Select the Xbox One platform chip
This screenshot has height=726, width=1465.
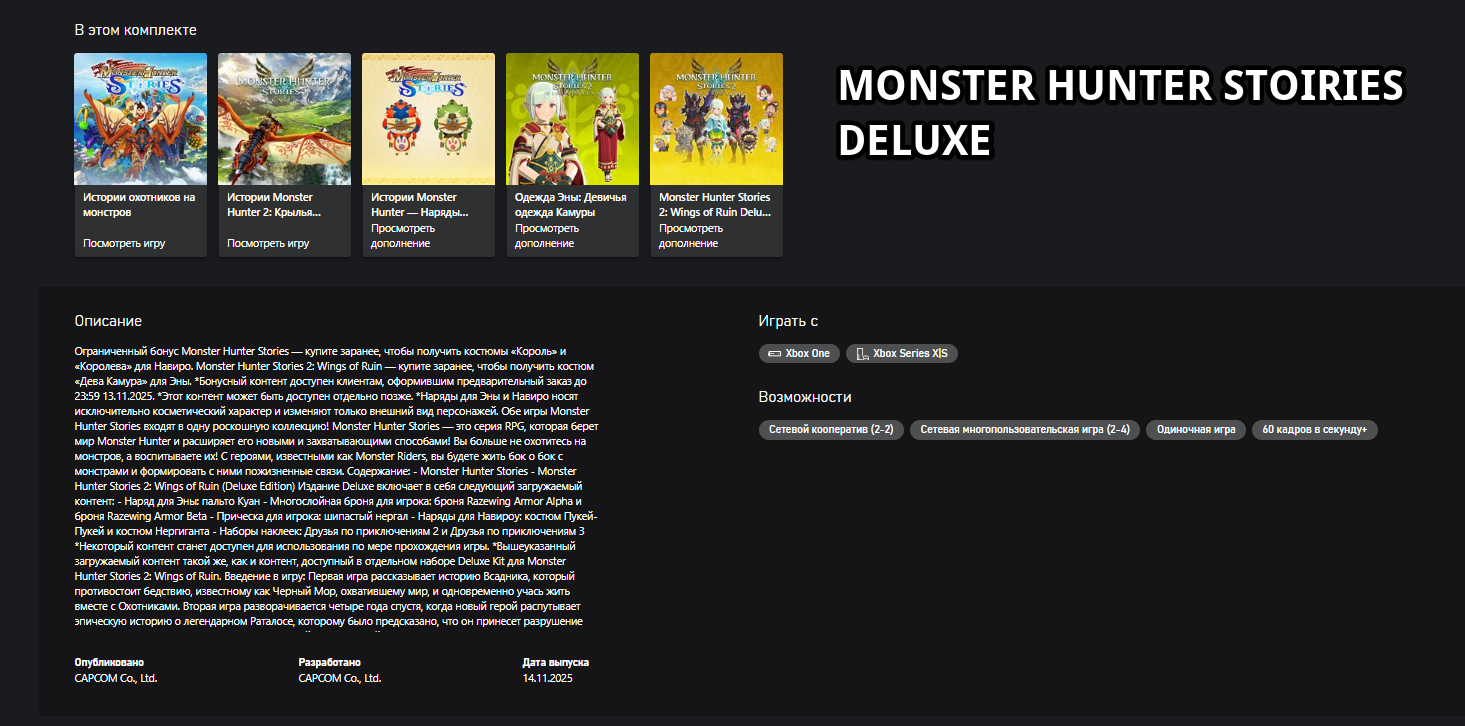(x=799, y=354)
